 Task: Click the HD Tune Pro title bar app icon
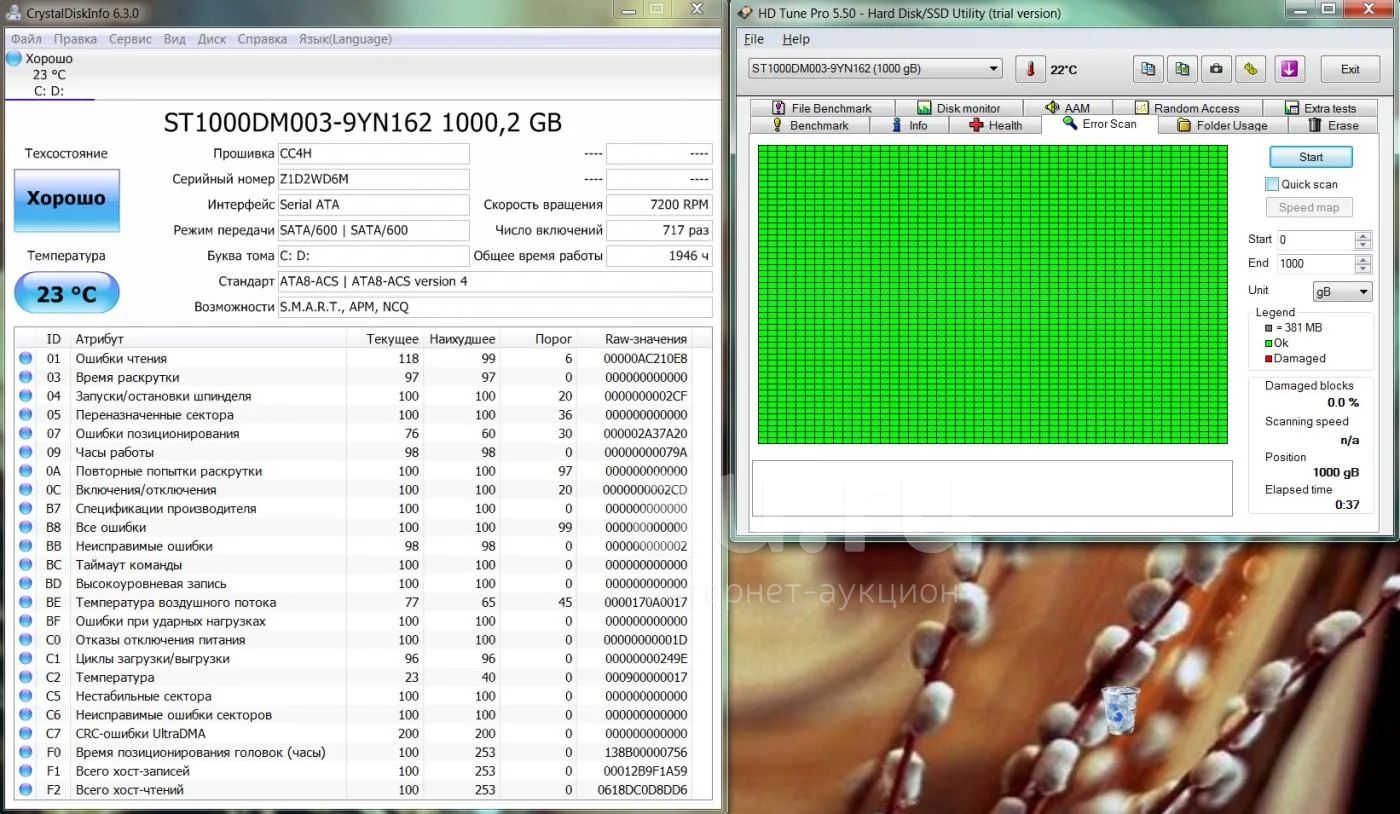745,13
